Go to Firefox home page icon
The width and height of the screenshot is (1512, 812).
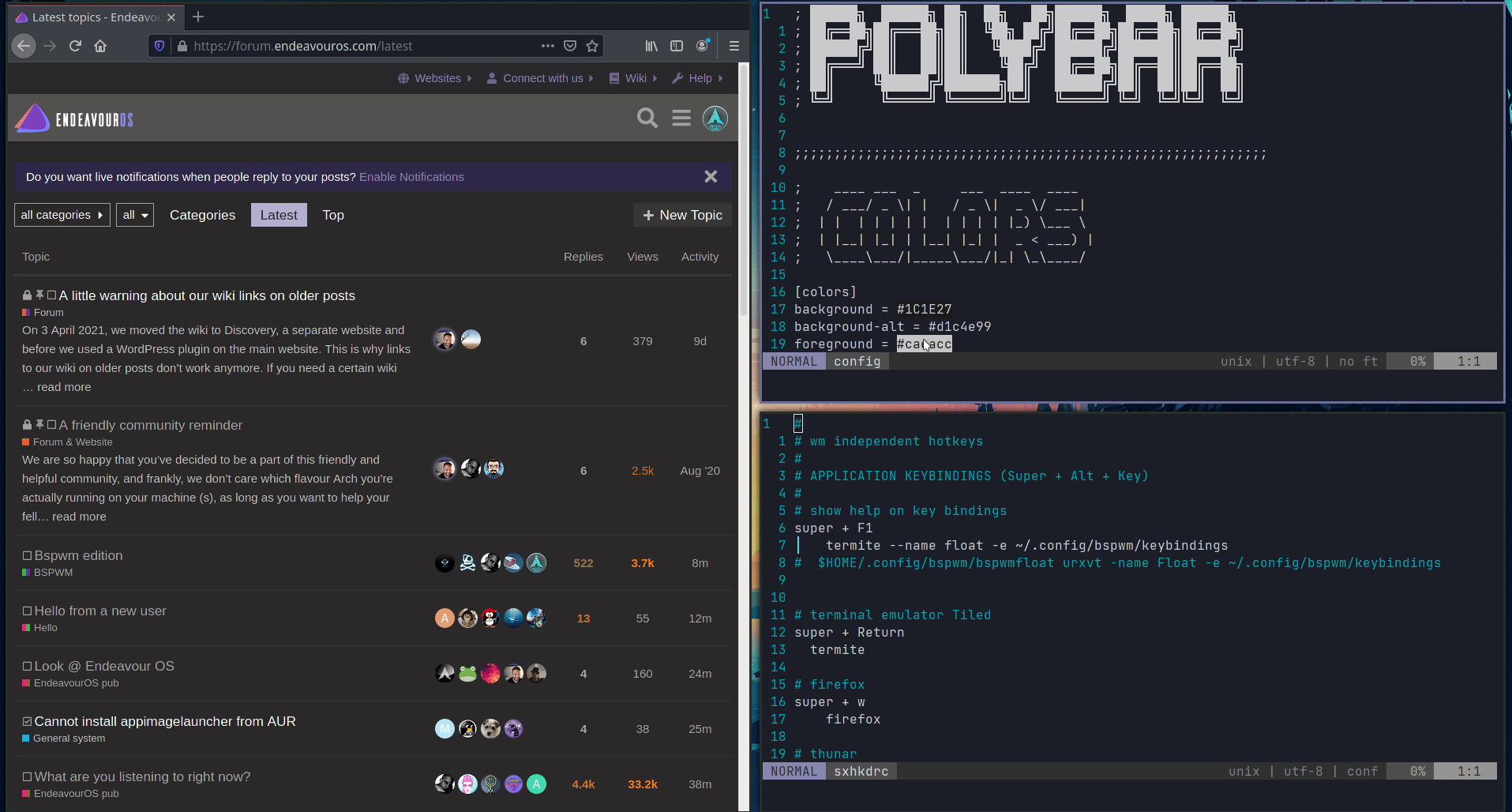100,46
